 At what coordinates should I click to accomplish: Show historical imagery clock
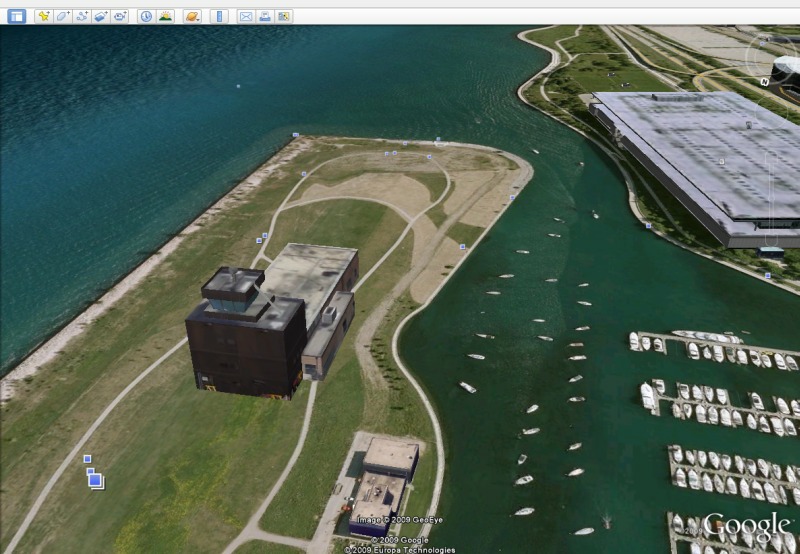pyautogui.click(x=146, y=16)
